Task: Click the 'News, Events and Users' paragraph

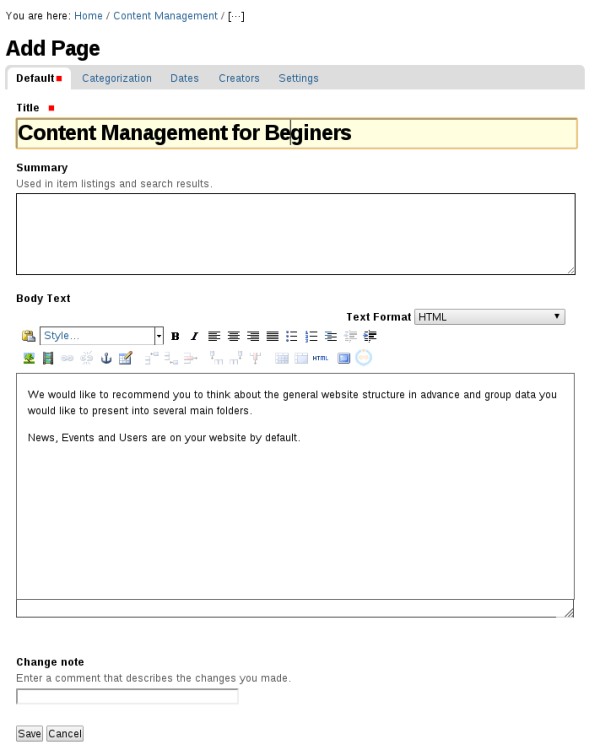Action: (164, 438)
